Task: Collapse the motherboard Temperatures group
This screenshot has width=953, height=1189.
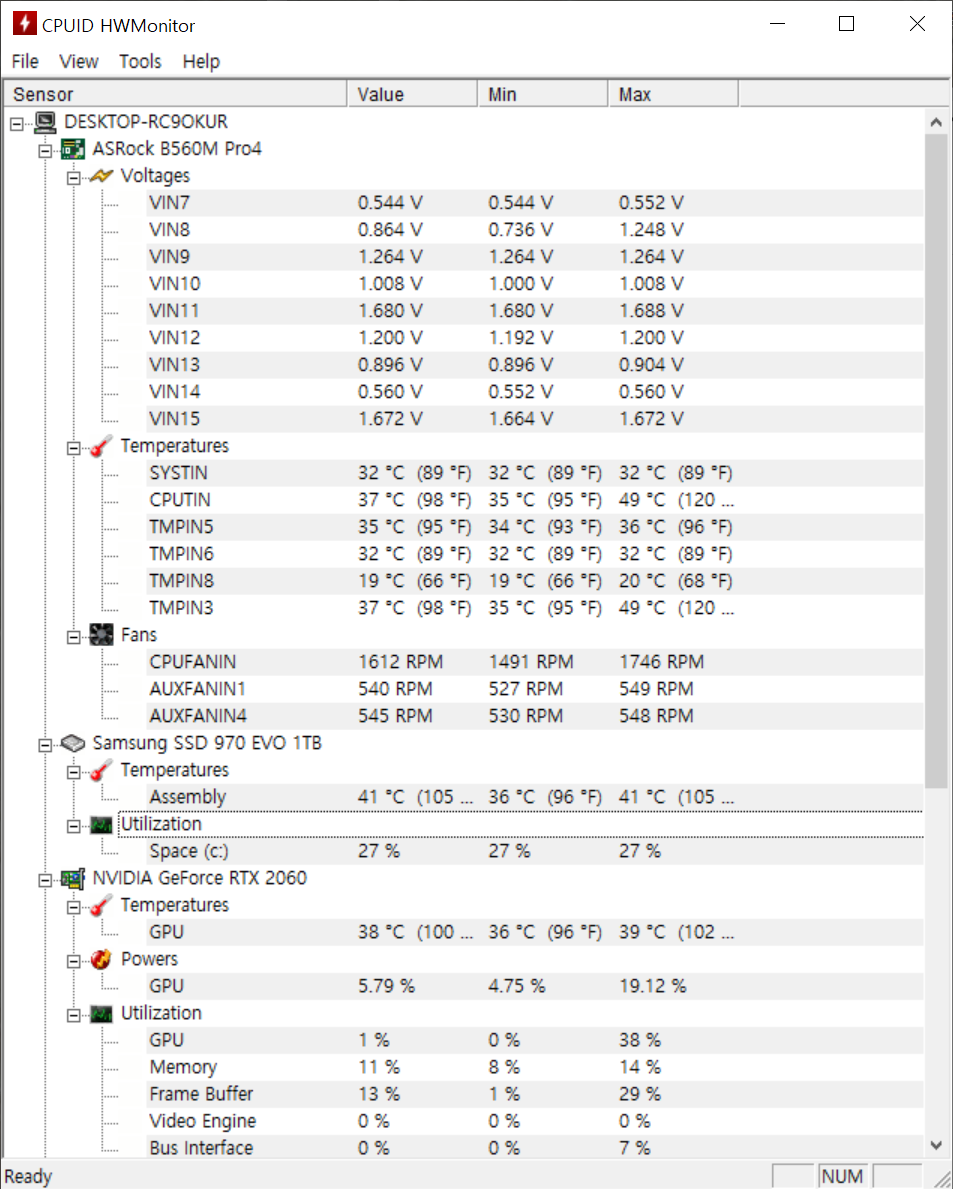Action: 74,448
